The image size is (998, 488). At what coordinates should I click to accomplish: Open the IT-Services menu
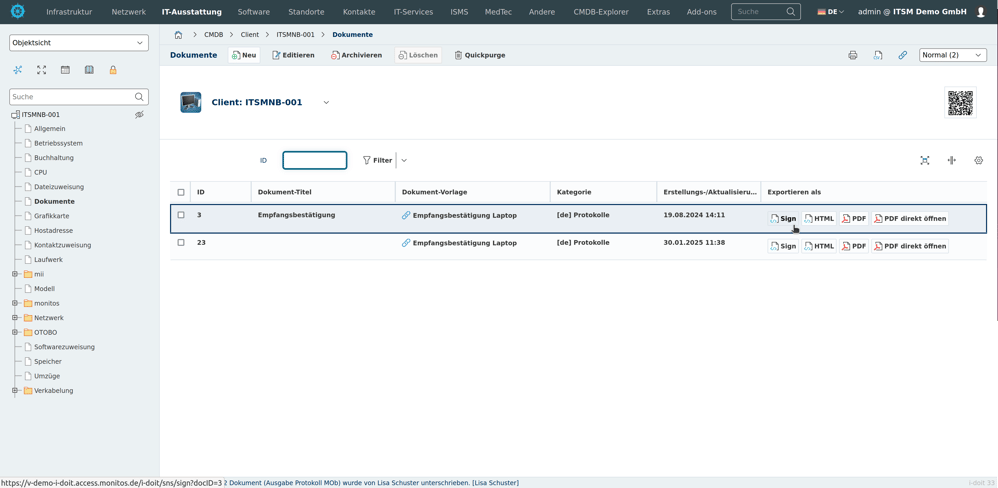(413, 12)
